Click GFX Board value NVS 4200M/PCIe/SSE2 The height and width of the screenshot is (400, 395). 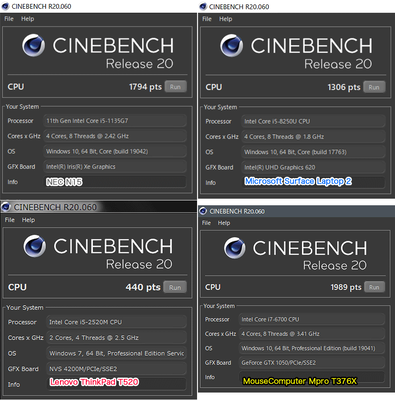point(116,369)
